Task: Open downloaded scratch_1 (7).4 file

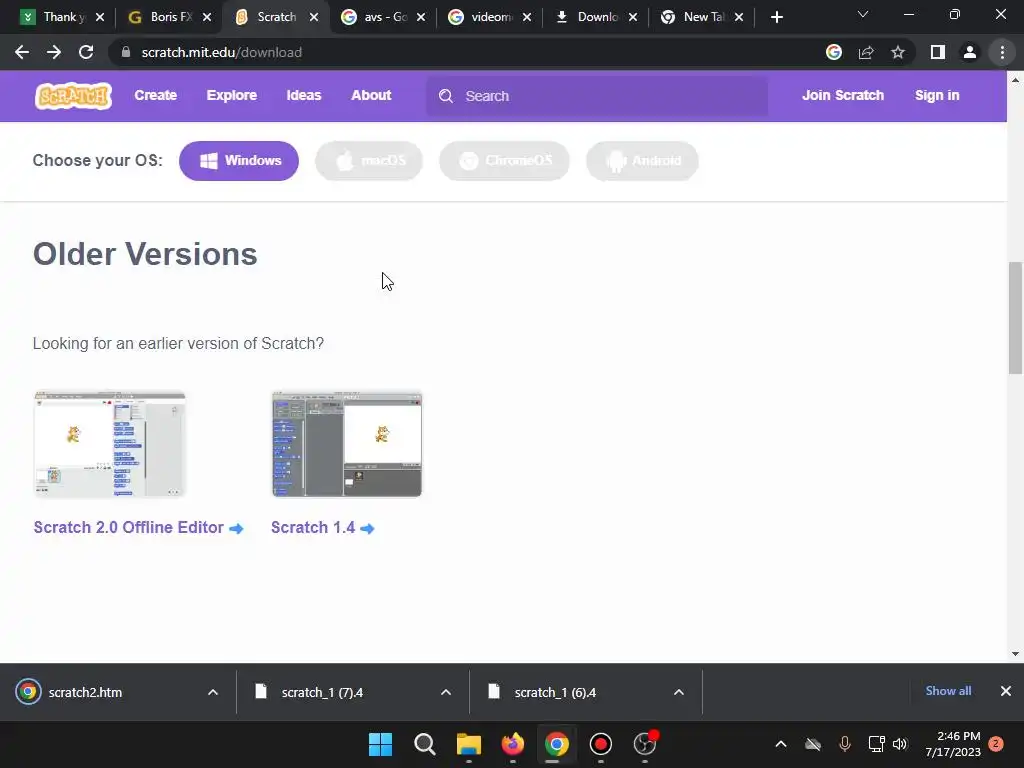Action: point(322,692)
